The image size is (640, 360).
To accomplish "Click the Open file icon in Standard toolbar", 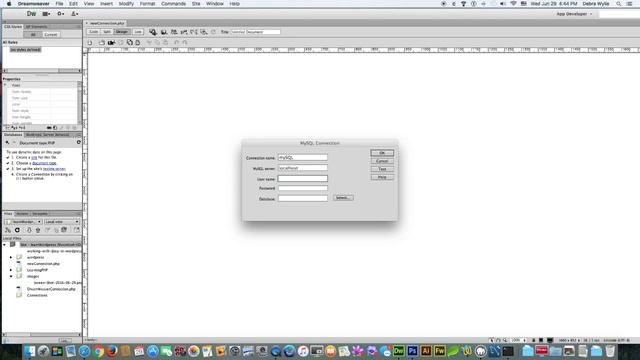I will [101, 42].
